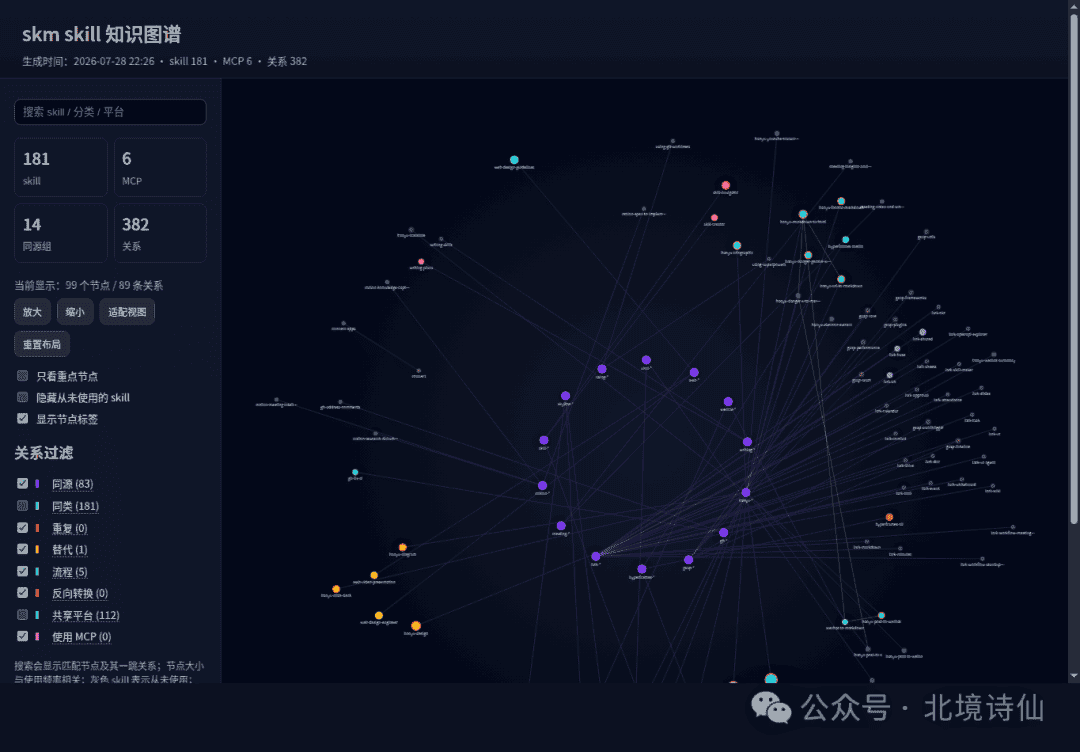Screen dimensions: 1080x752
Task: Toggle the 同源 (83) relation filter
Action: point(23,483)
